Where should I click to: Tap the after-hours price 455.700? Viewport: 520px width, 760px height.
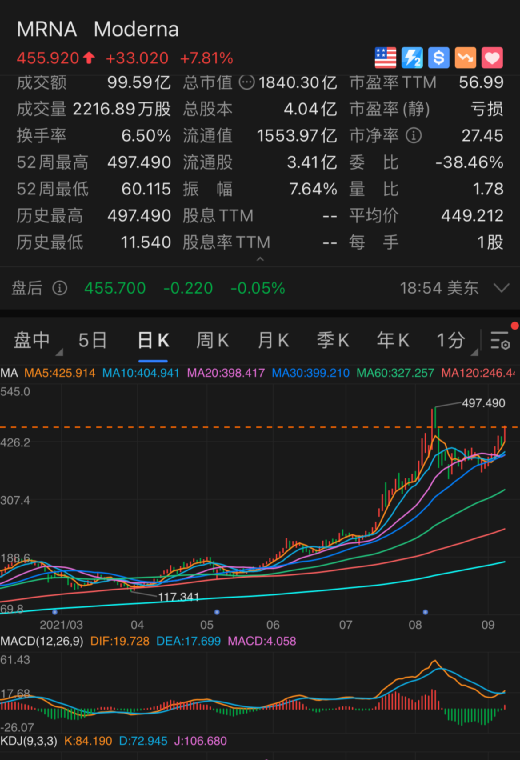point(115,288)
